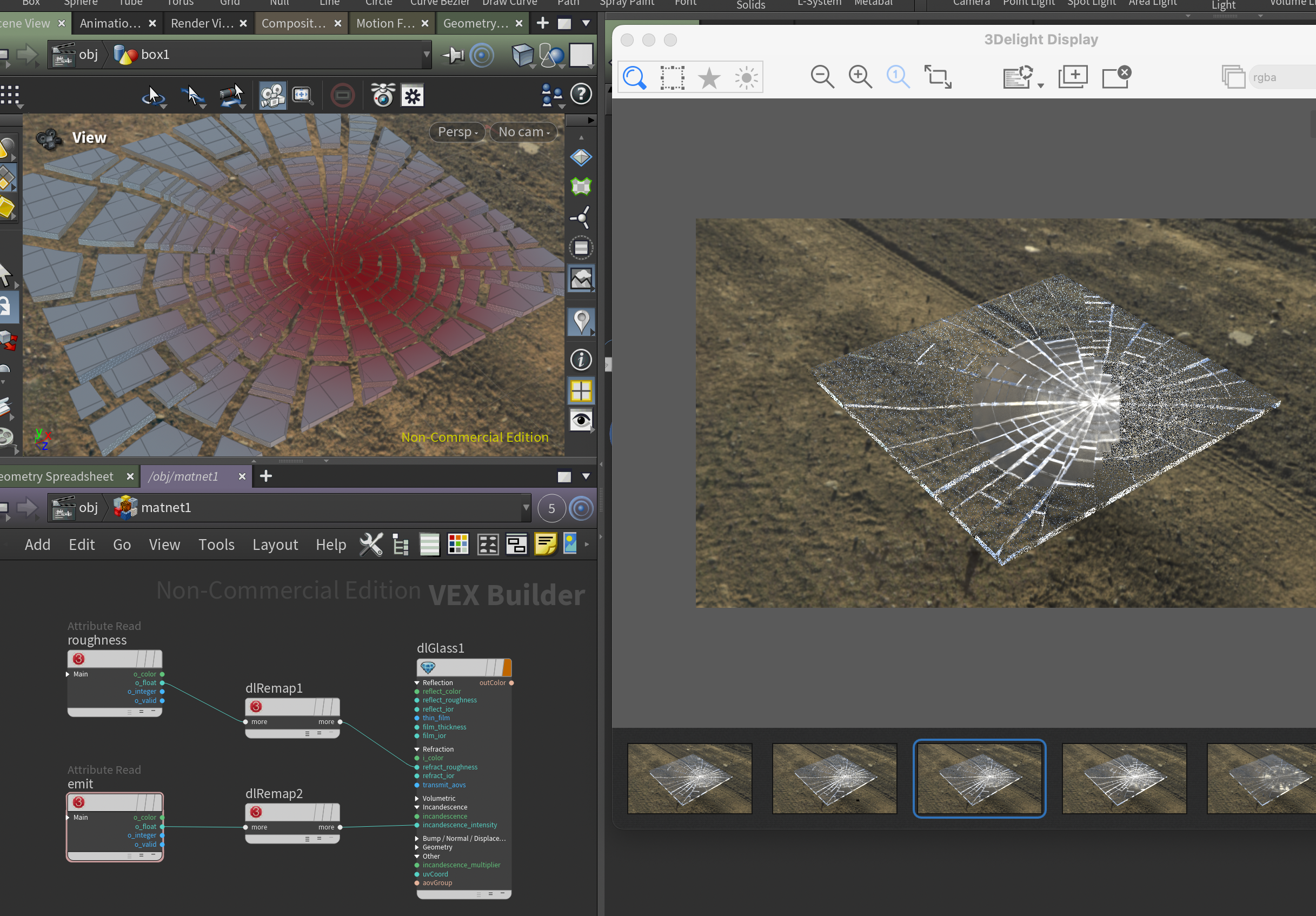Click the wrench tools icon in network toolbar
1316x916 pixels.
coord(371,544)
